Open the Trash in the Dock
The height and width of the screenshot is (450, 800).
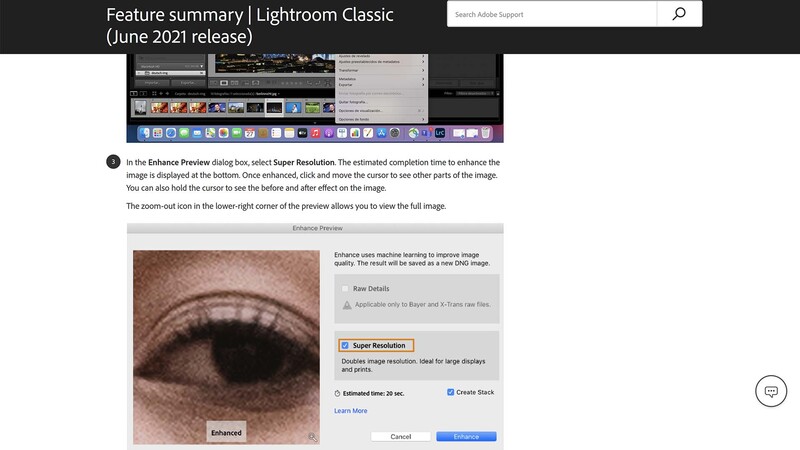486,133
